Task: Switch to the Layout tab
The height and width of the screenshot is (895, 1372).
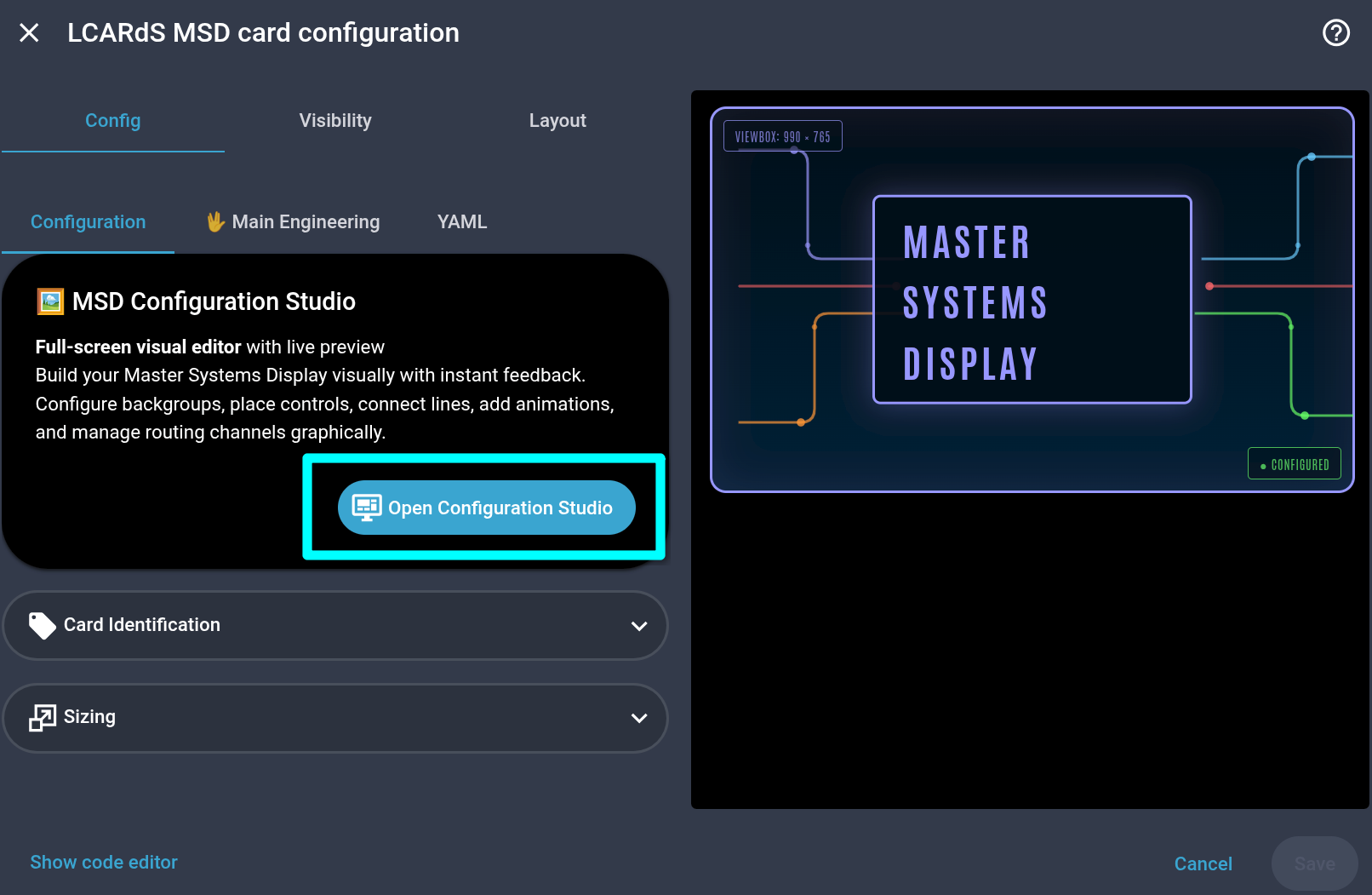Action: [557, 121]
